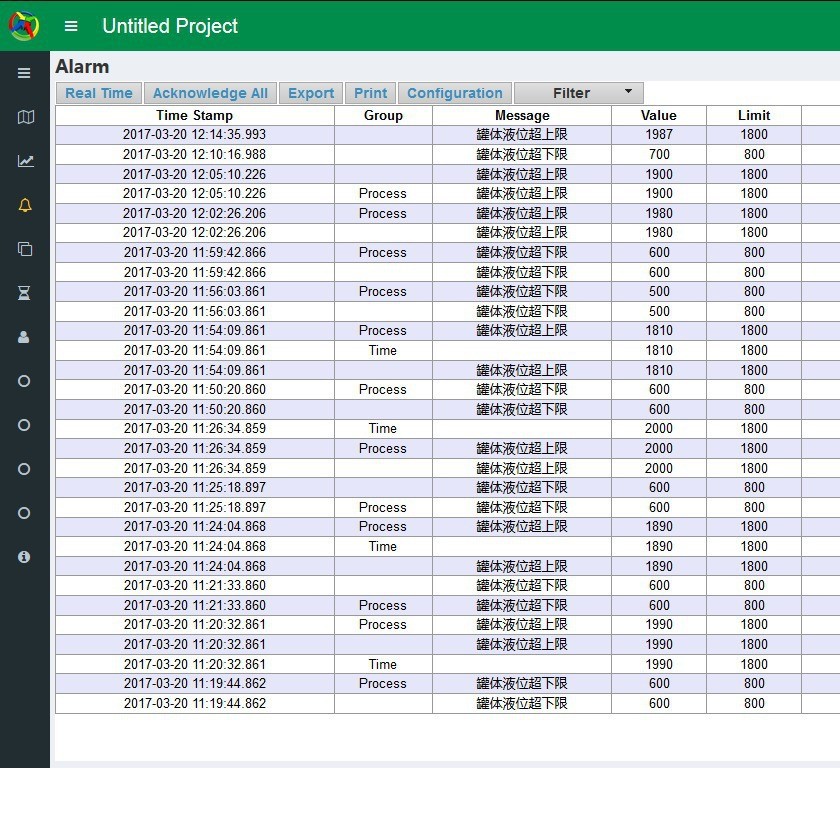The width and height of the screenshot is (840, 840).
Task: Select the alarm bell icon in sidebar
Action: pos(25,205)
